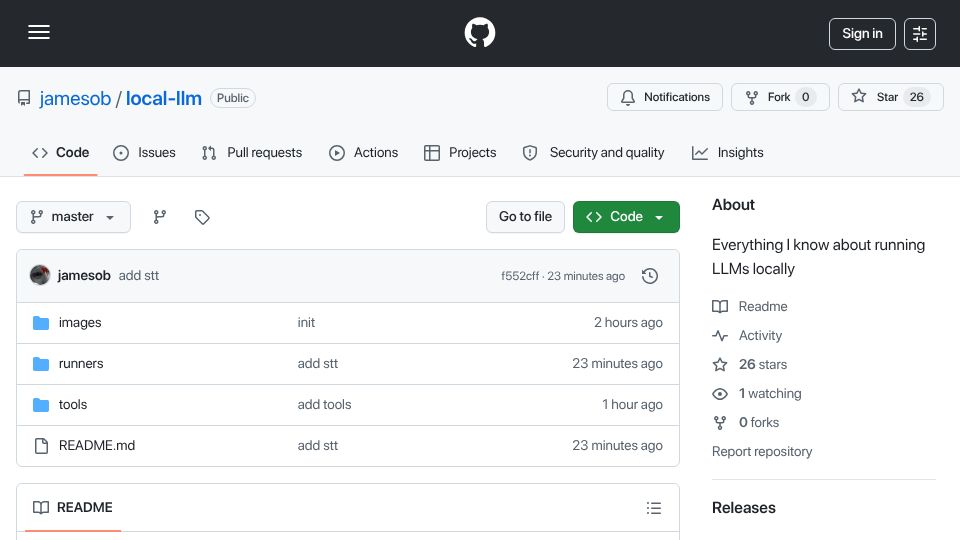Click '1 hour ago' timestamp for tools

pyautogui.click(x=632, y=405)
